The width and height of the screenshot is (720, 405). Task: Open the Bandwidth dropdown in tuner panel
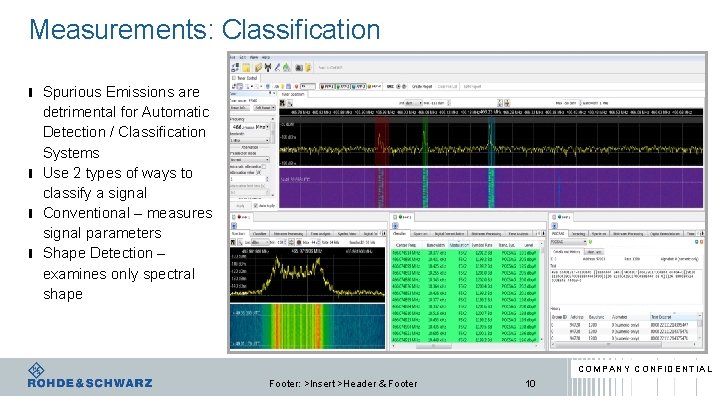coord(250,140)
